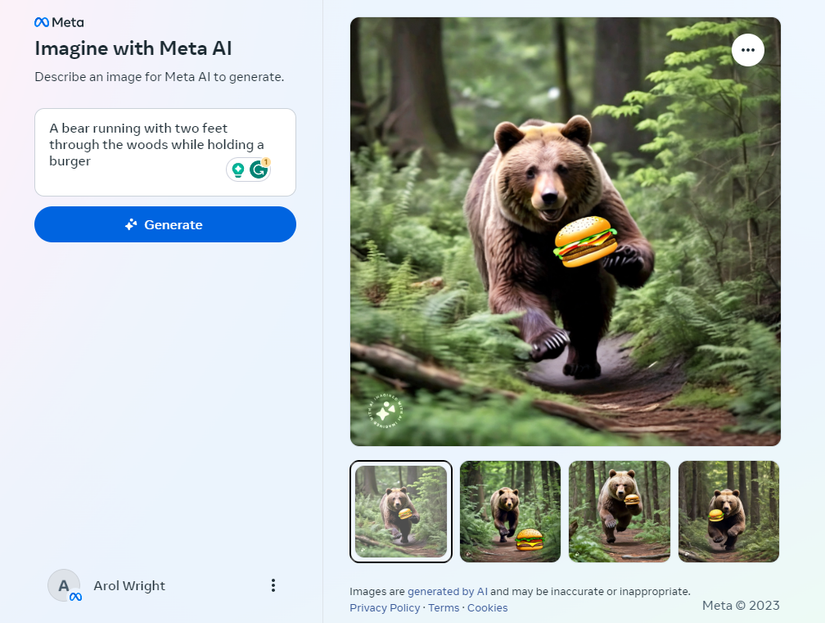This screenshot has width=825, height=623.
Task: View the Terms link
Action: [444, 607]
